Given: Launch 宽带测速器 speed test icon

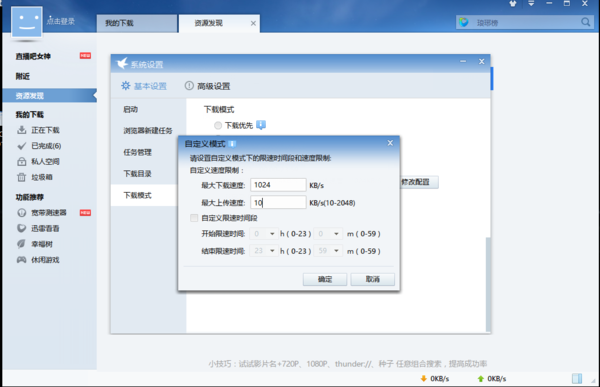Looking at the screenshot, I should [x=21, y=212].
